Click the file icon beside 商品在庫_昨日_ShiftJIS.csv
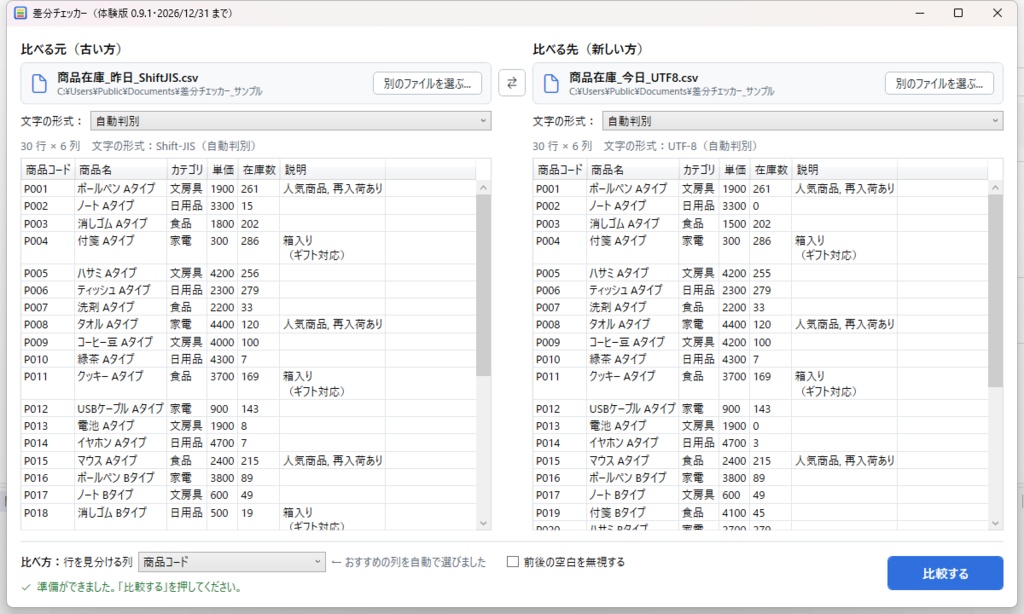 pos(39,84)
